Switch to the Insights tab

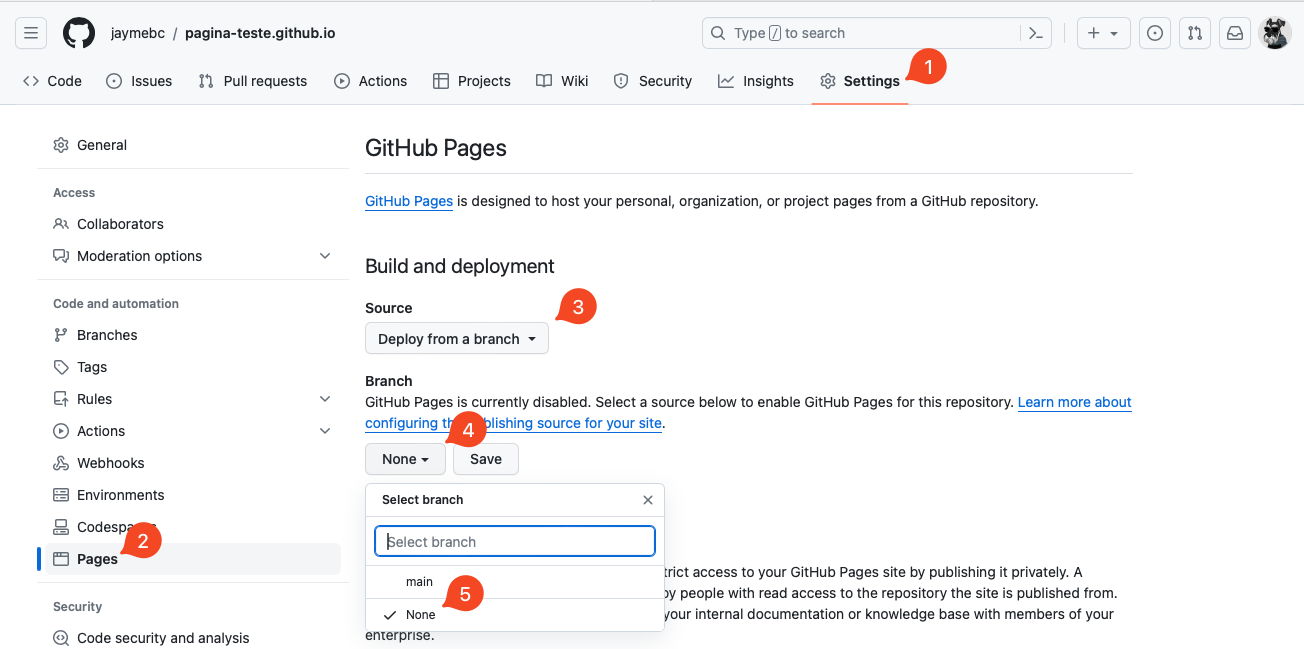[x=756, y=81]
